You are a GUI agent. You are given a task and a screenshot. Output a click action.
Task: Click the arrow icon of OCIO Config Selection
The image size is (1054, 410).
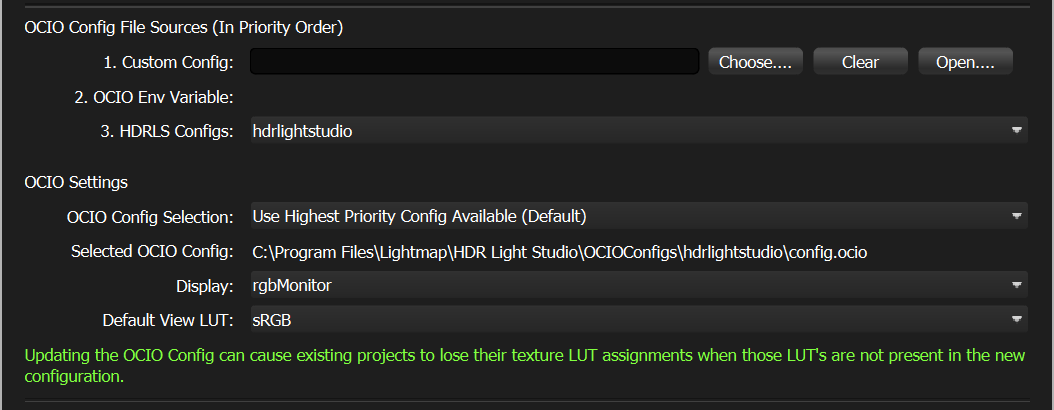tap(1016, 216)
